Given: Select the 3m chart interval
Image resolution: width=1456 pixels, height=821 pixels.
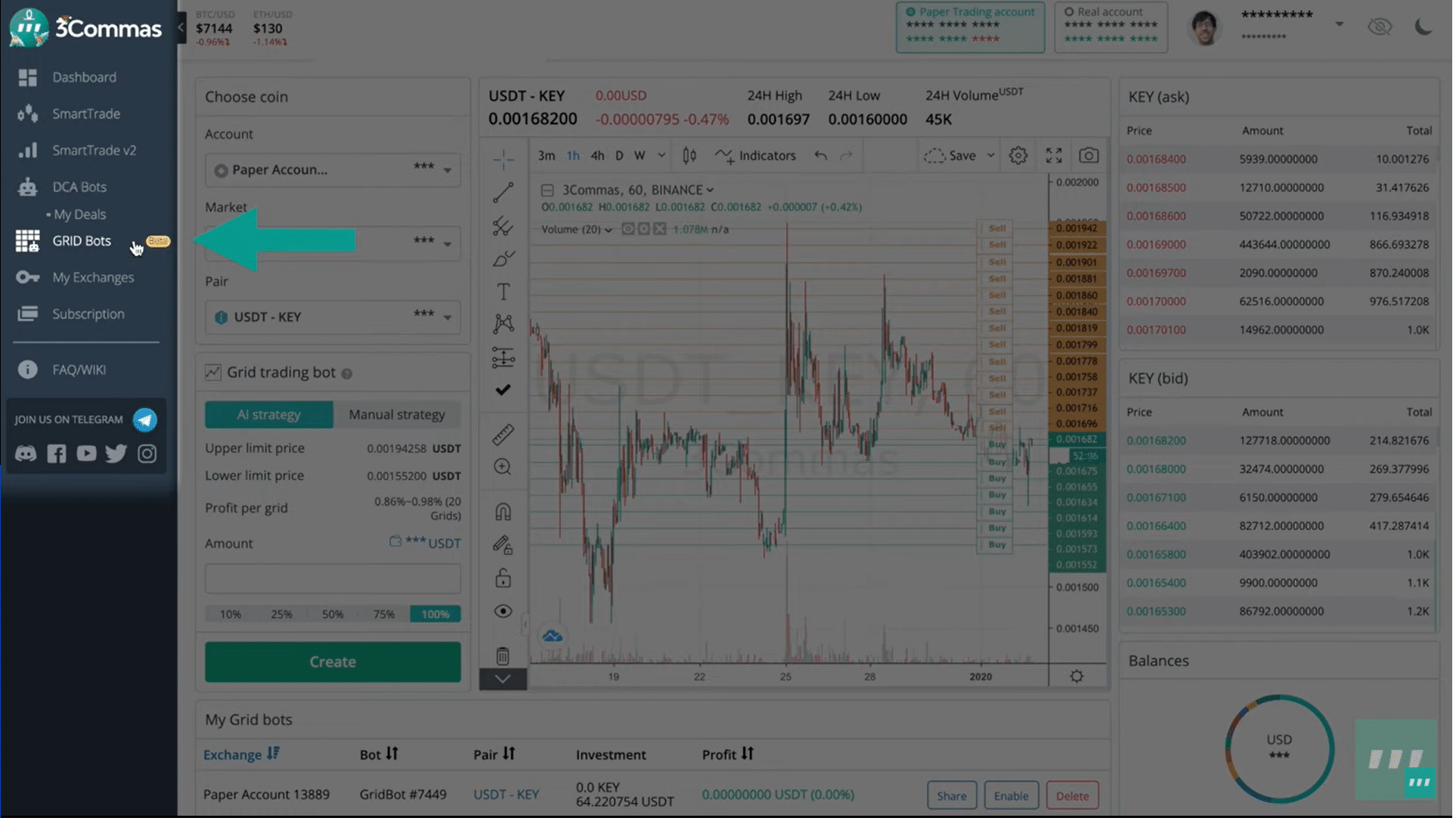Looking at the screenshot, I should 547,156.
